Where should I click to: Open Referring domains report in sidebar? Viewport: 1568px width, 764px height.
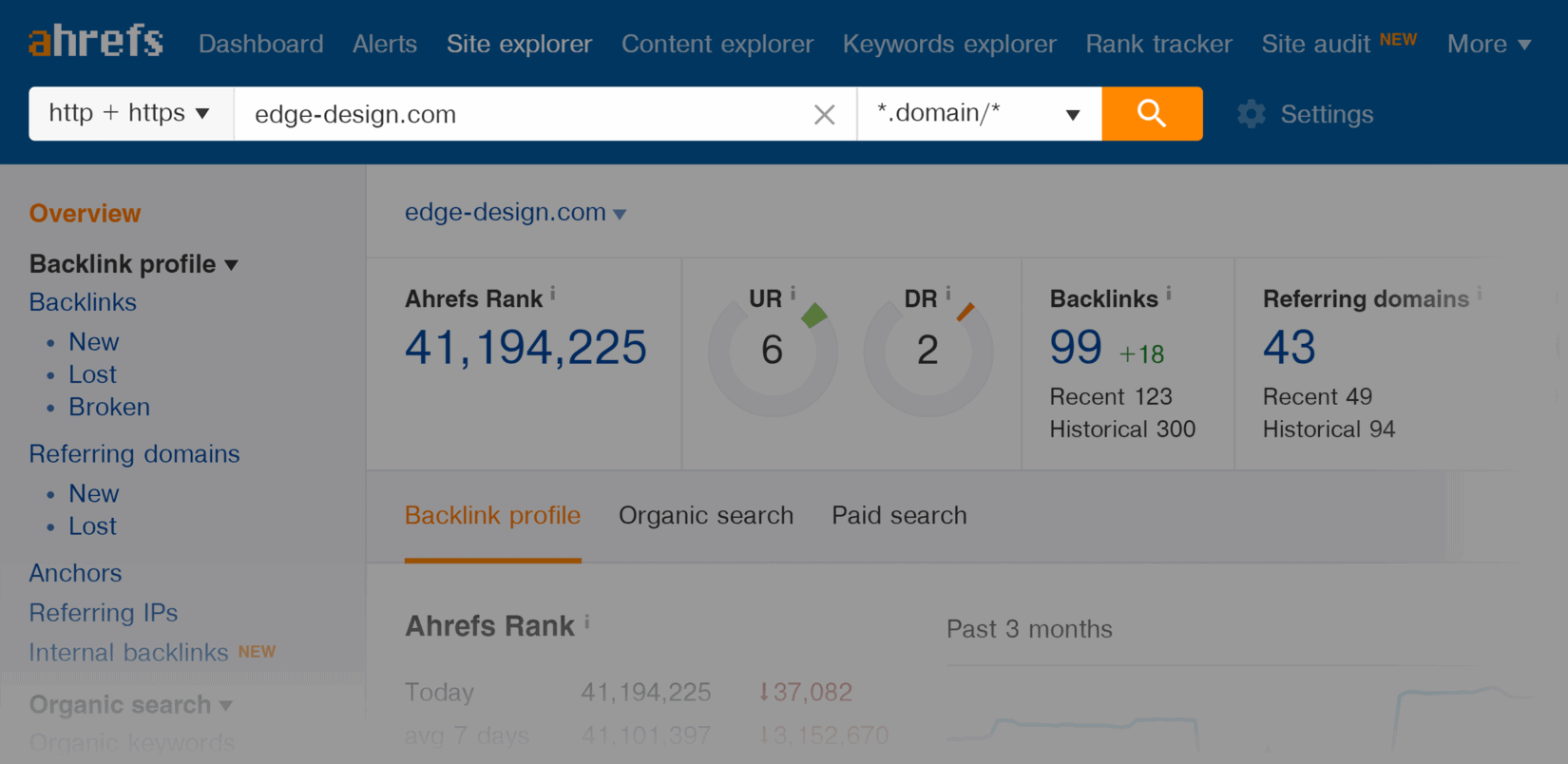pos(134,454)
